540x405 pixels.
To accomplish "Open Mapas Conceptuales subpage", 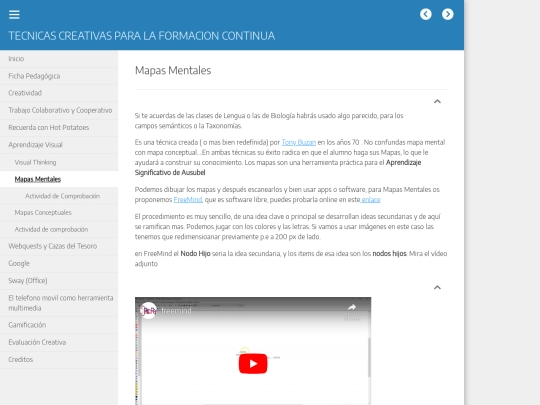I will coord(59,212).
